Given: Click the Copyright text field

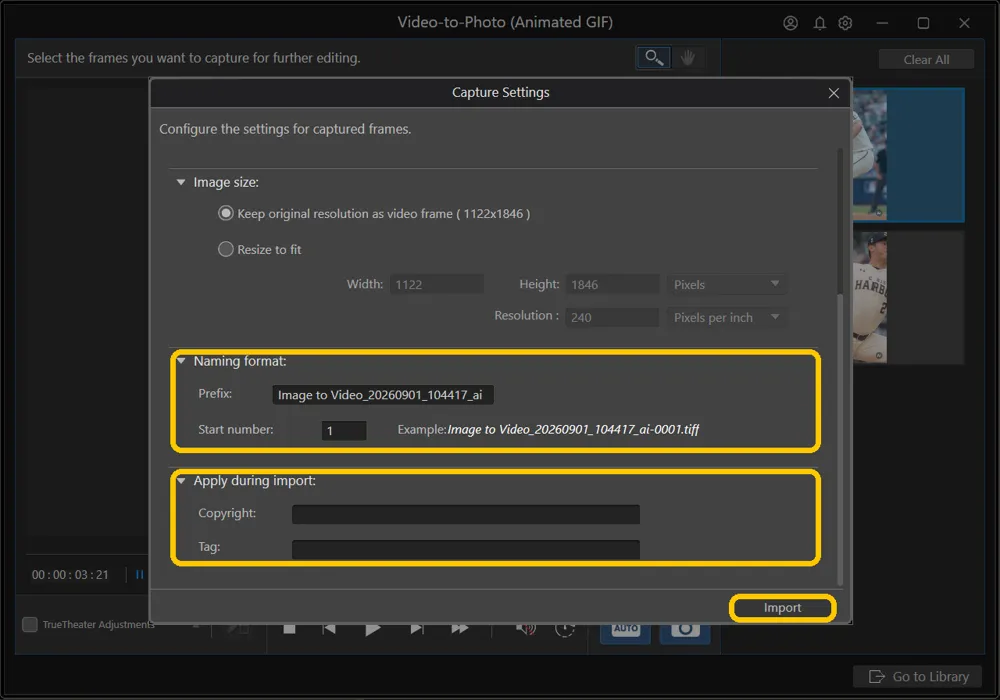Looking at the screenshot, I should (x=466, y=514).
